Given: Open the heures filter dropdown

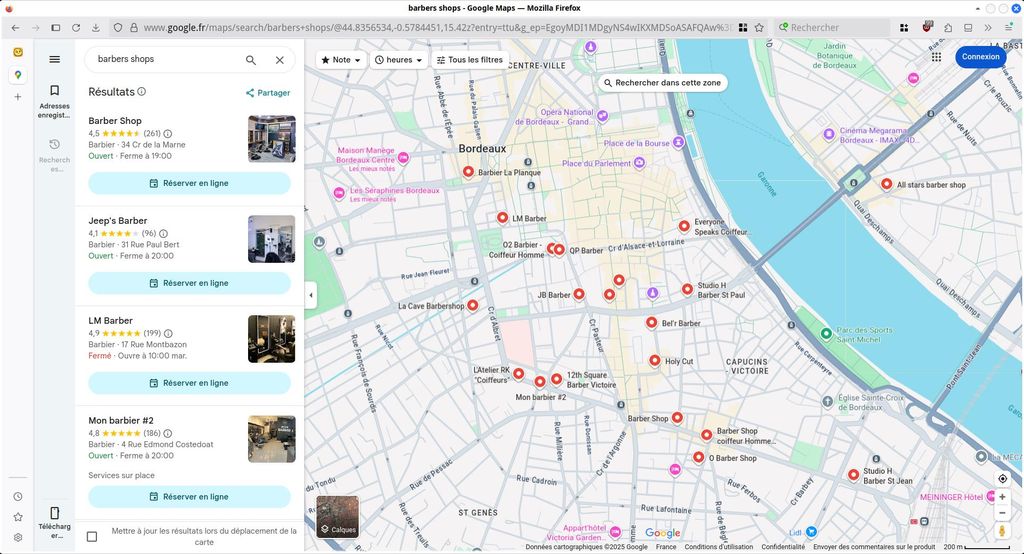Looking at the screenshot, I should tap(399, 59).
